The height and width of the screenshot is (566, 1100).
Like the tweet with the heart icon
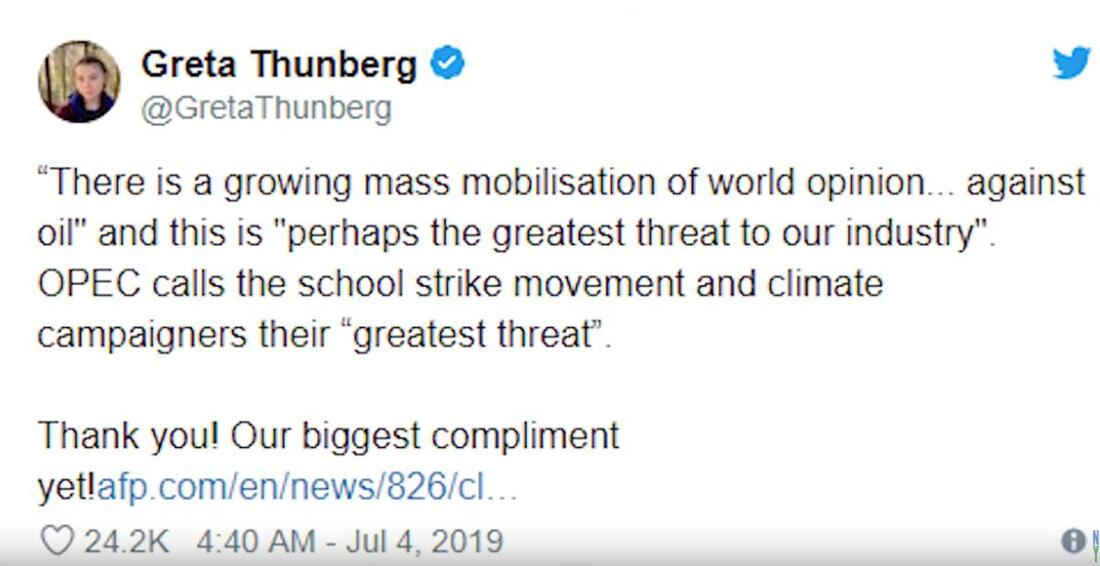coord(55,541)
